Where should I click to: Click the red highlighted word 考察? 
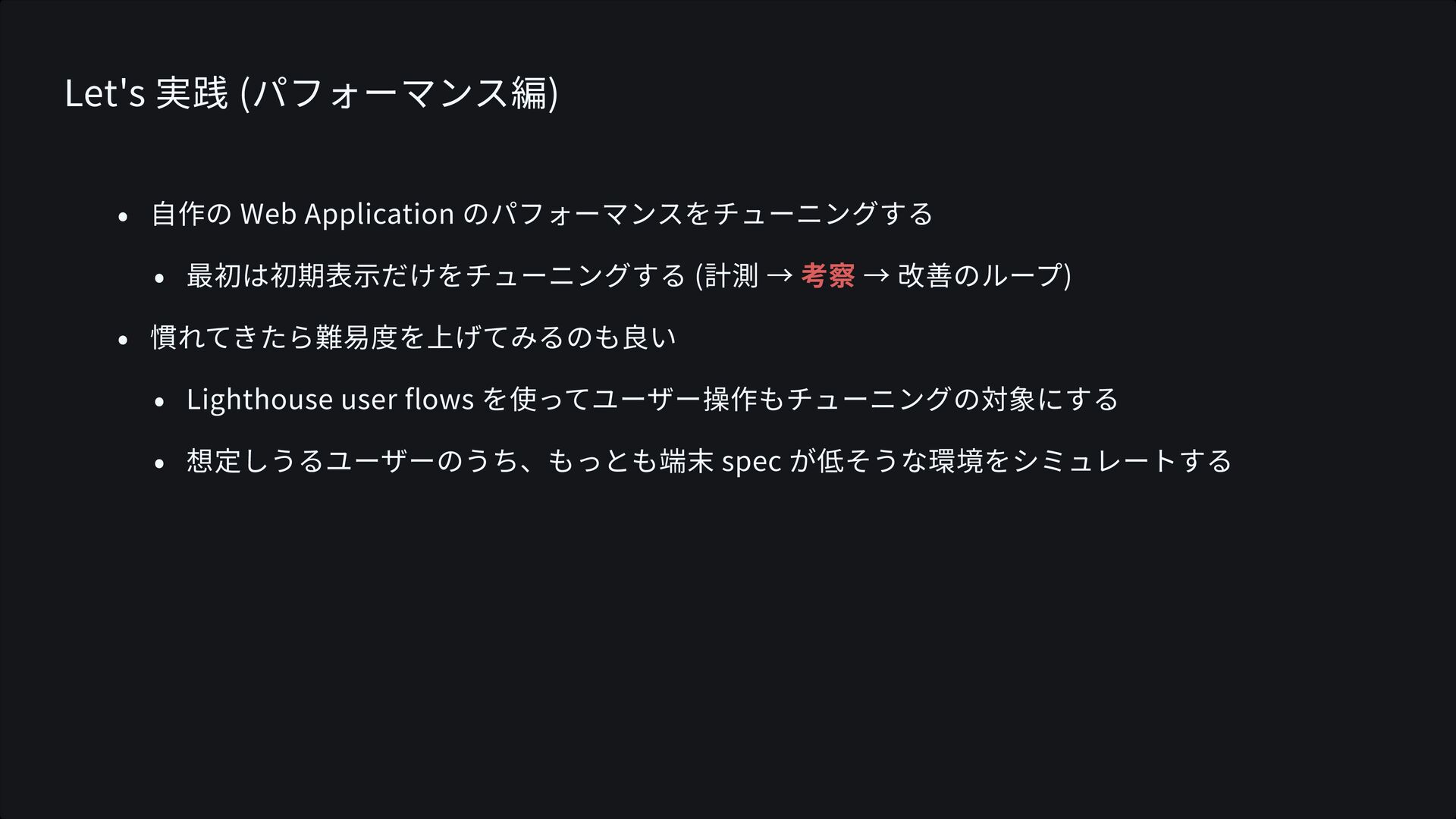pos(827,275)
